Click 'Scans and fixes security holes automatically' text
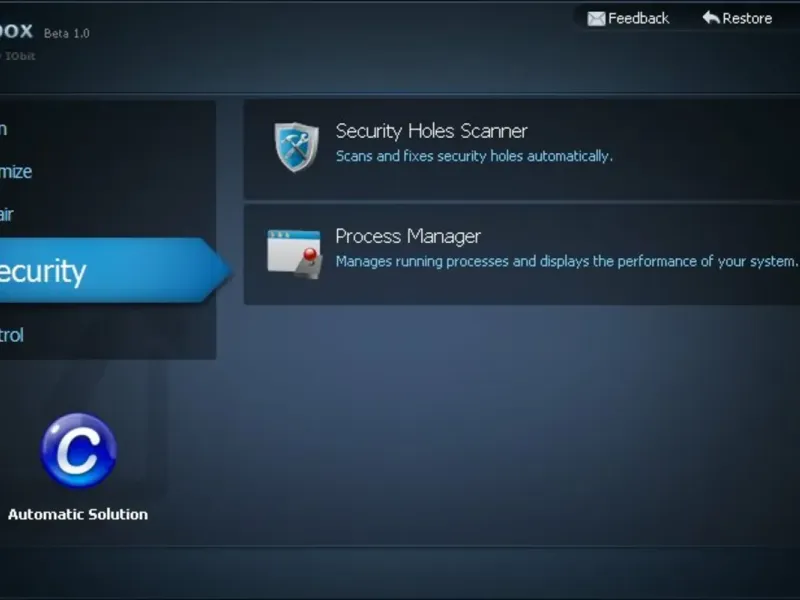 474,156
